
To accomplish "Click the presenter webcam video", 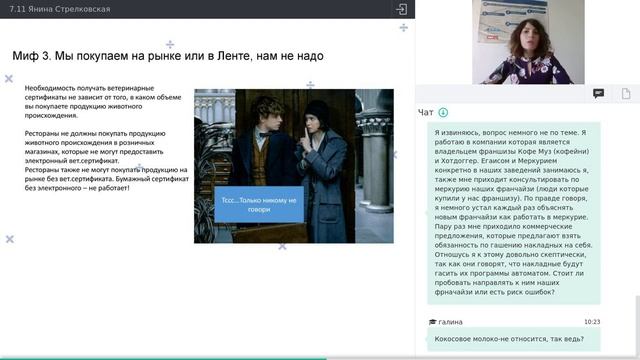I will [x=528, y=42].
